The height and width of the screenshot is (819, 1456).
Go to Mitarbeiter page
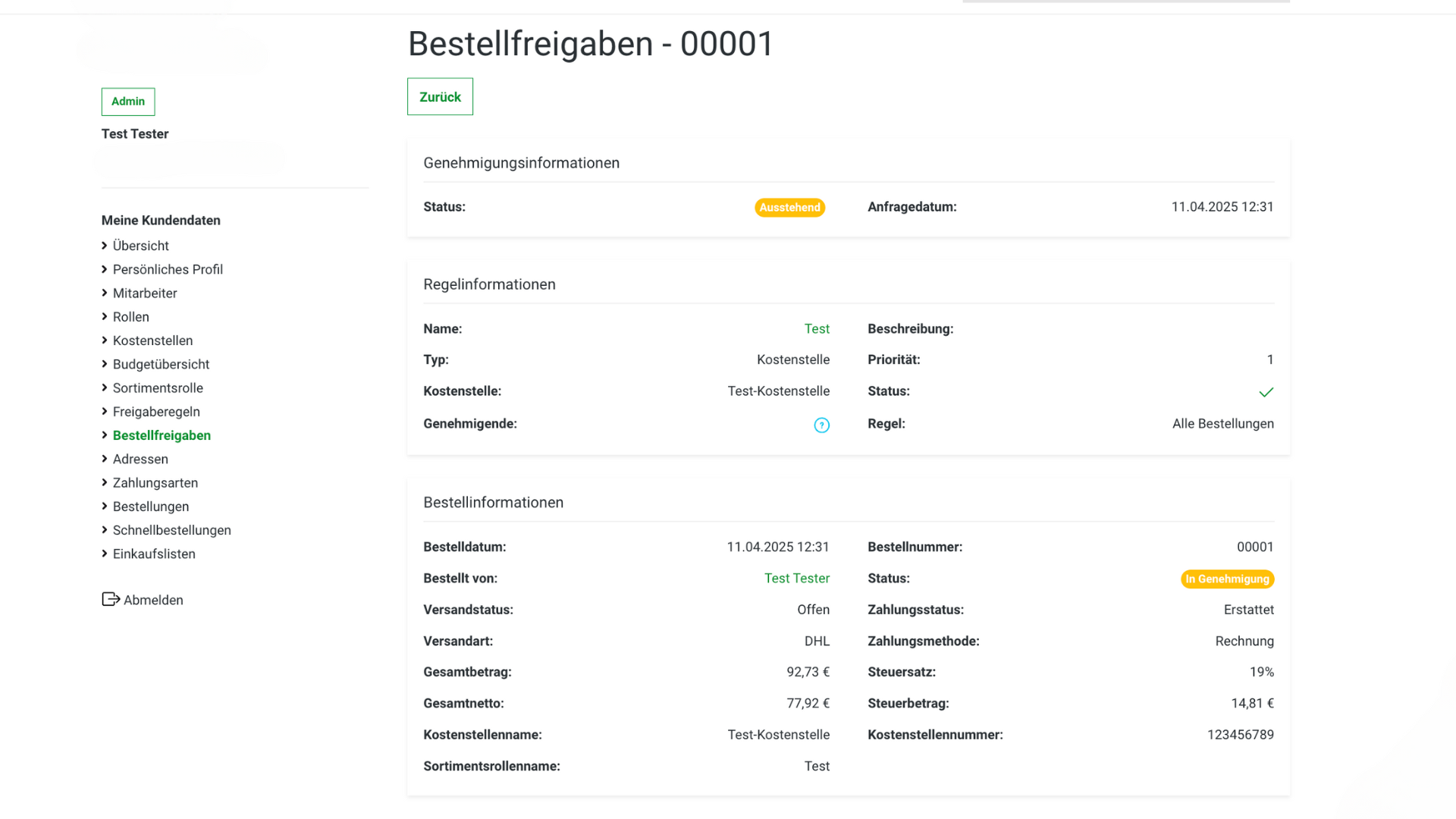(145, 293)
